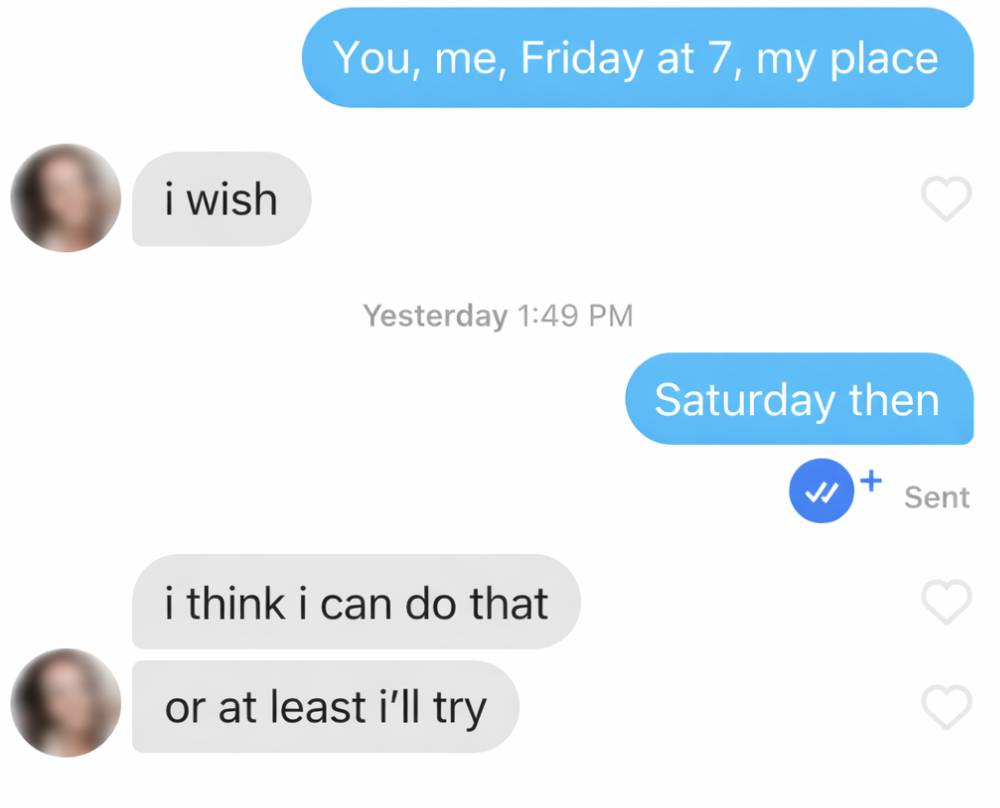Like the "i wish" message with its heart icon
The width and height of the screenshot is (1000, 808).
(x=946, y=199)
